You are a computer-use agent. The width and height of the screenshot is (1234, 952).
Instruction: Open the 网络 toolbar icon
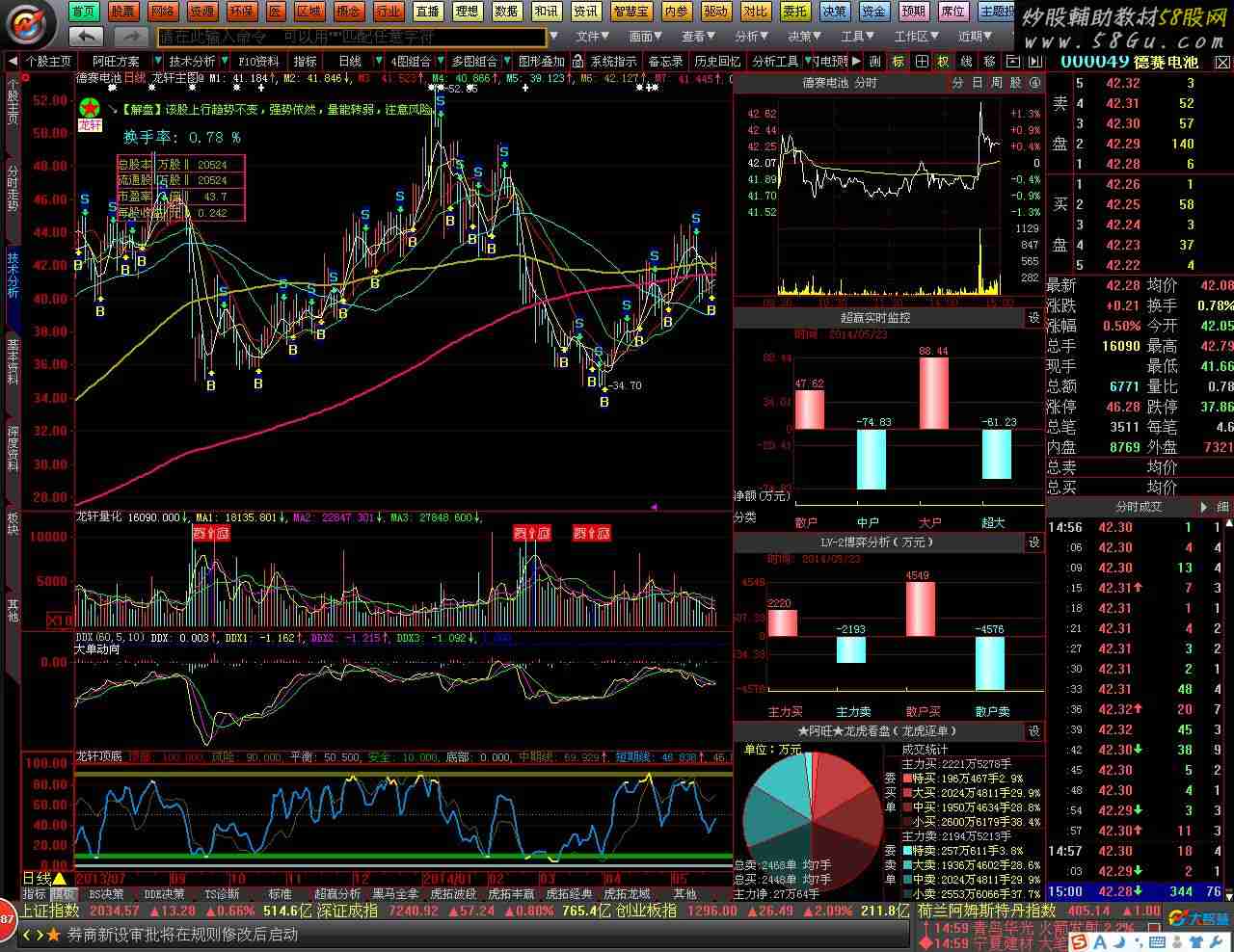[163, 12]
